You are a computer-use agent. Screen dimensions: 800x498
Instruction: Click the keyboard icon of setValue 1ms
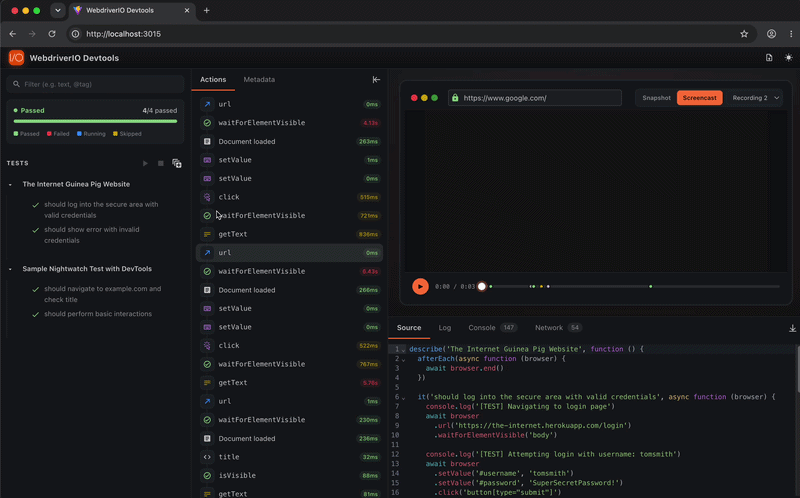pos(207,160)
